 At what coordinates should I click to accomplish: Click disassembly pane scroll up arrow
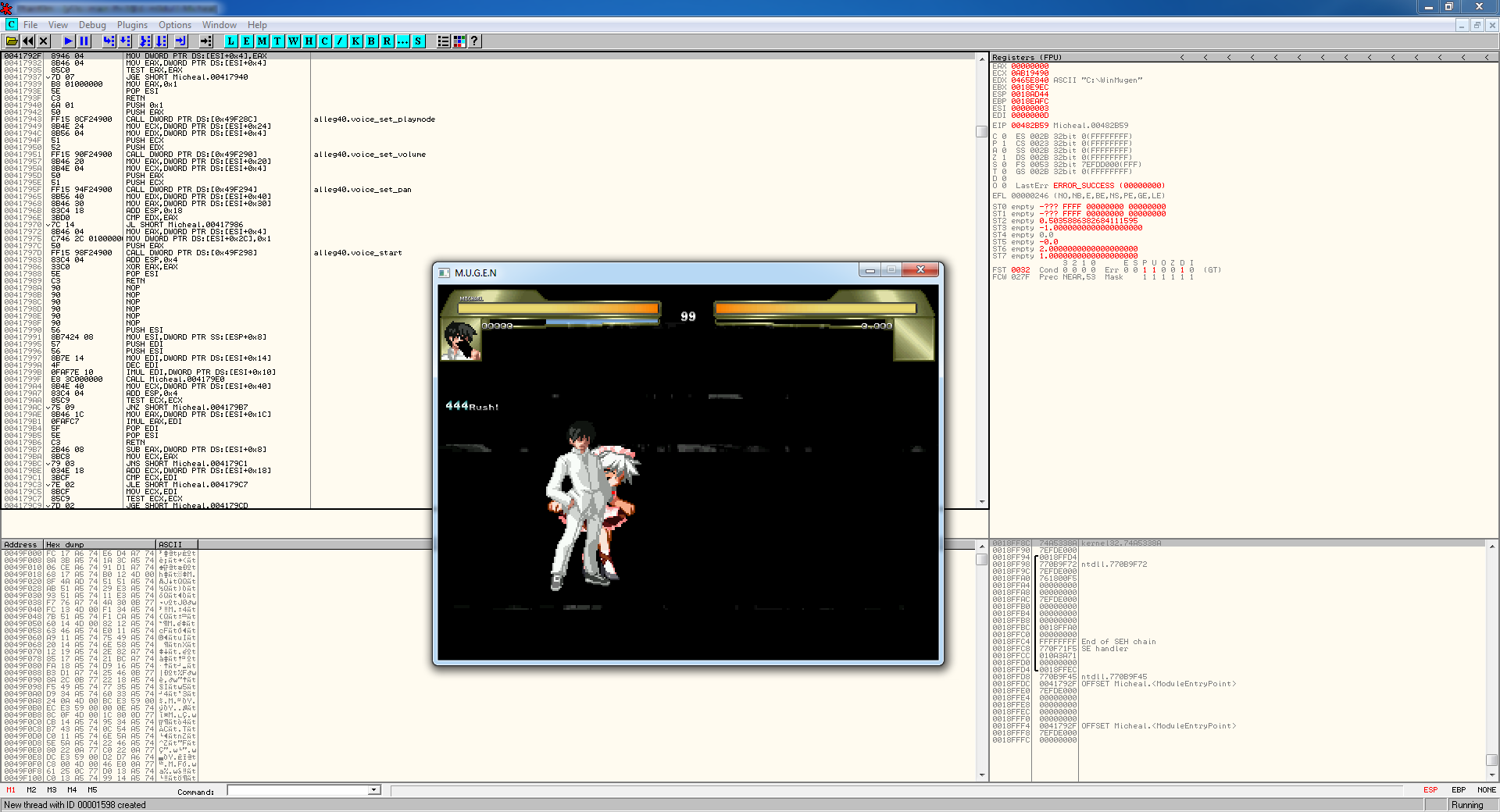coord(982,59)
